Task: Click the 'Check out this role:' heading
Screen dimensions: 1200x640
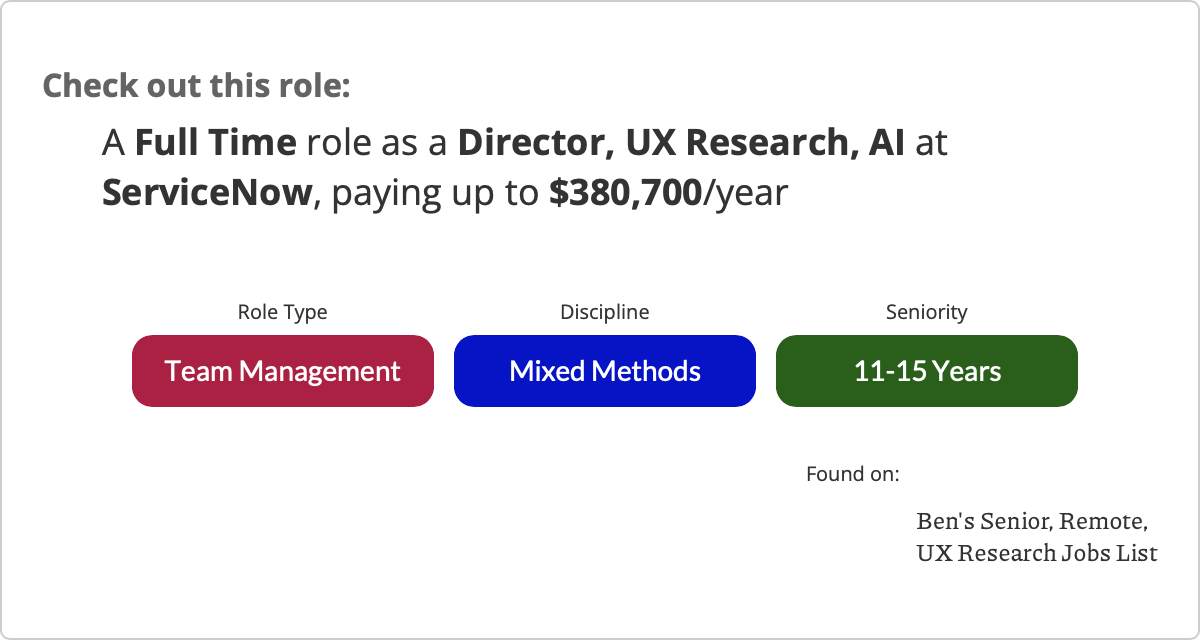Action: click(197, 85)
